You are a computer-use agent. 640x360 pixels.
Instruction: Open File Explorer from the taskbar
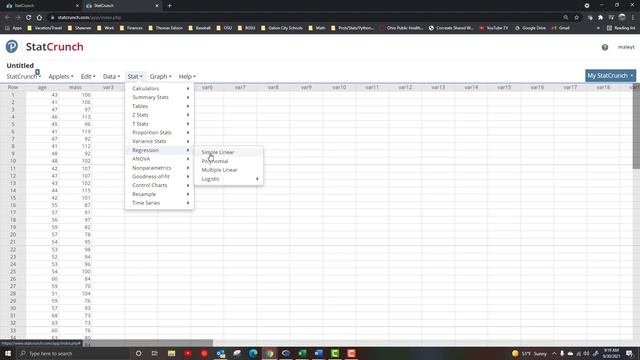pyautogui.click(x=171, y=353)
